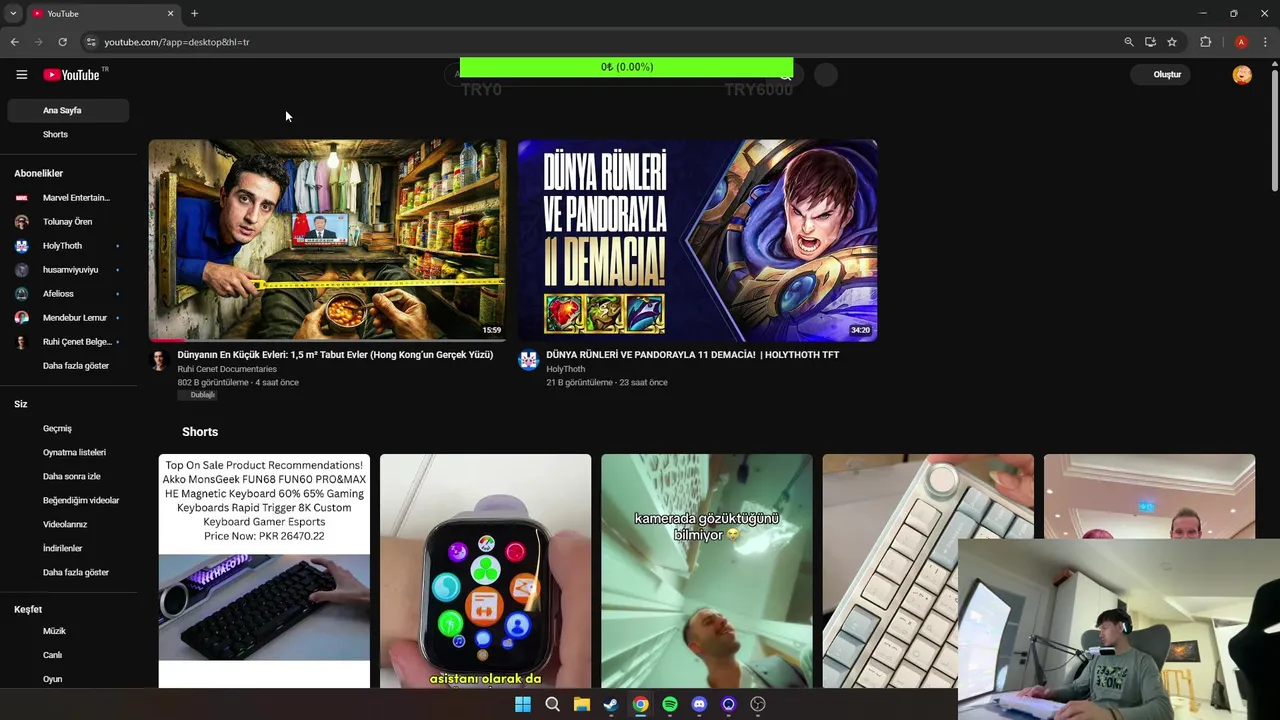
Task: Open Afelioss subscription channel
Action: (69, 294)
